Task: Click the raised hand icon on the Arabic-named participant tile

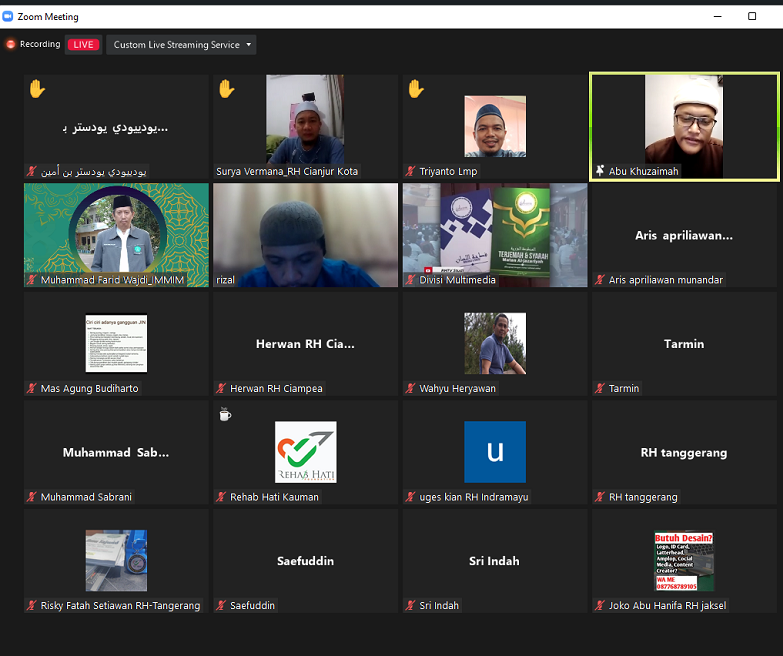Action: click(37, 89)
